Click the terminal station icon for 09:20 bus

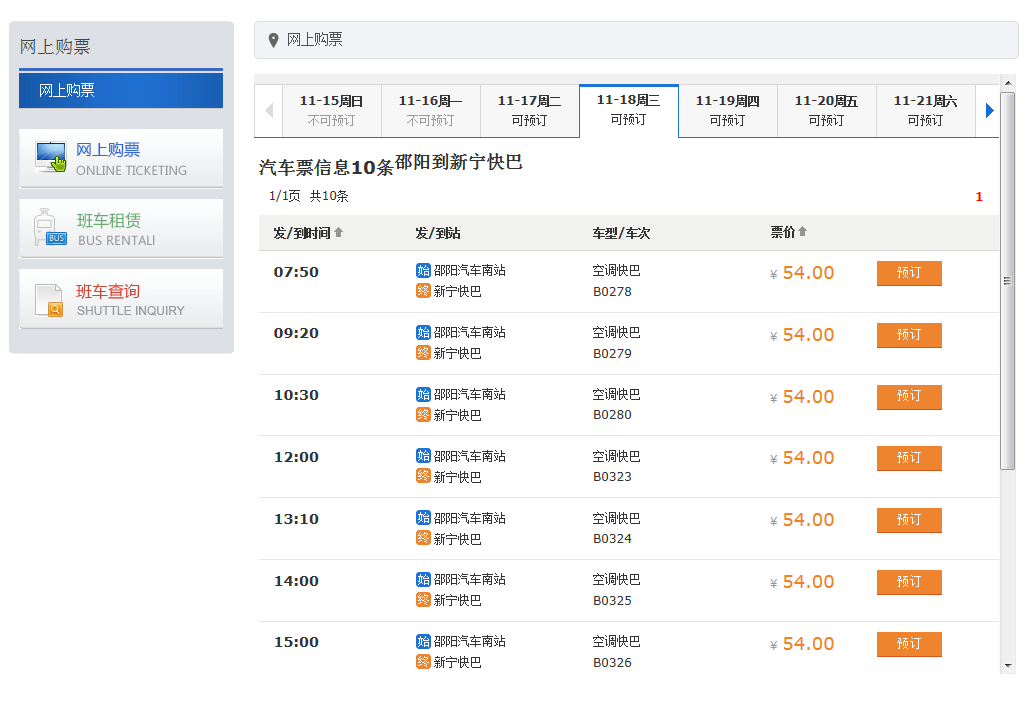pos(423,353)
